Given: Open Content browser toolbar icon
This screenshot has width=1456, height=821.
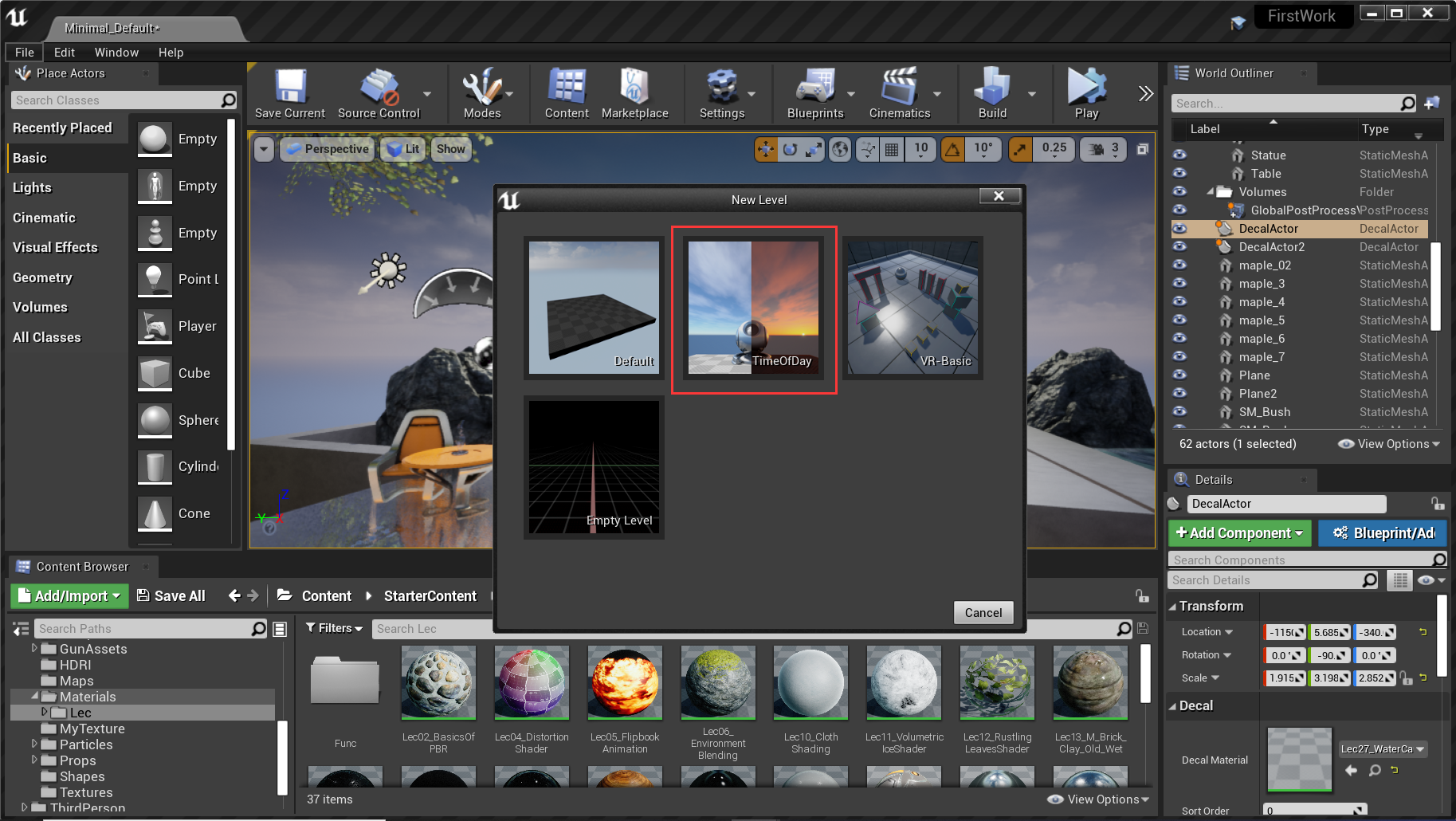Looking at the screenshot, I should point(567,86).
